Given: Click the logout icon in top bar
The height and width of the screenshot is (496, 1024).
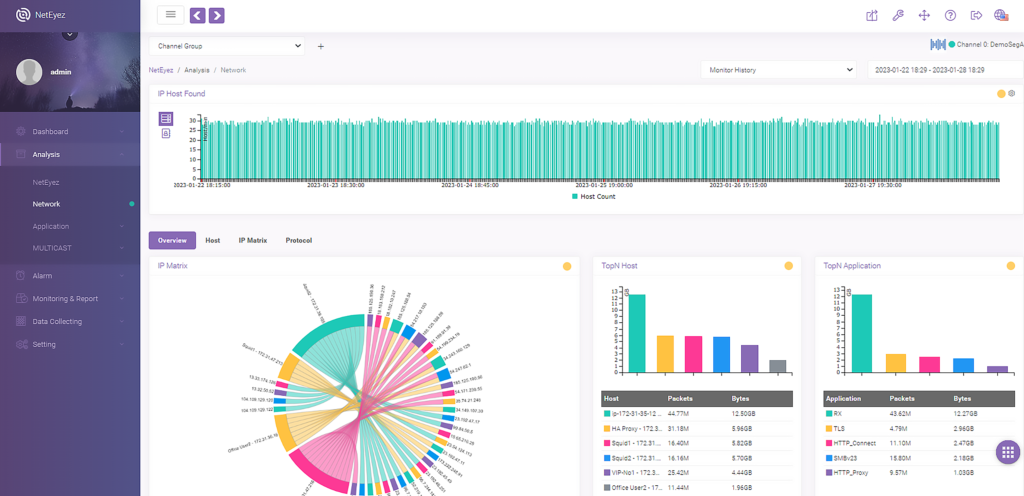Looking at the screenshot, I should (976, 16).
